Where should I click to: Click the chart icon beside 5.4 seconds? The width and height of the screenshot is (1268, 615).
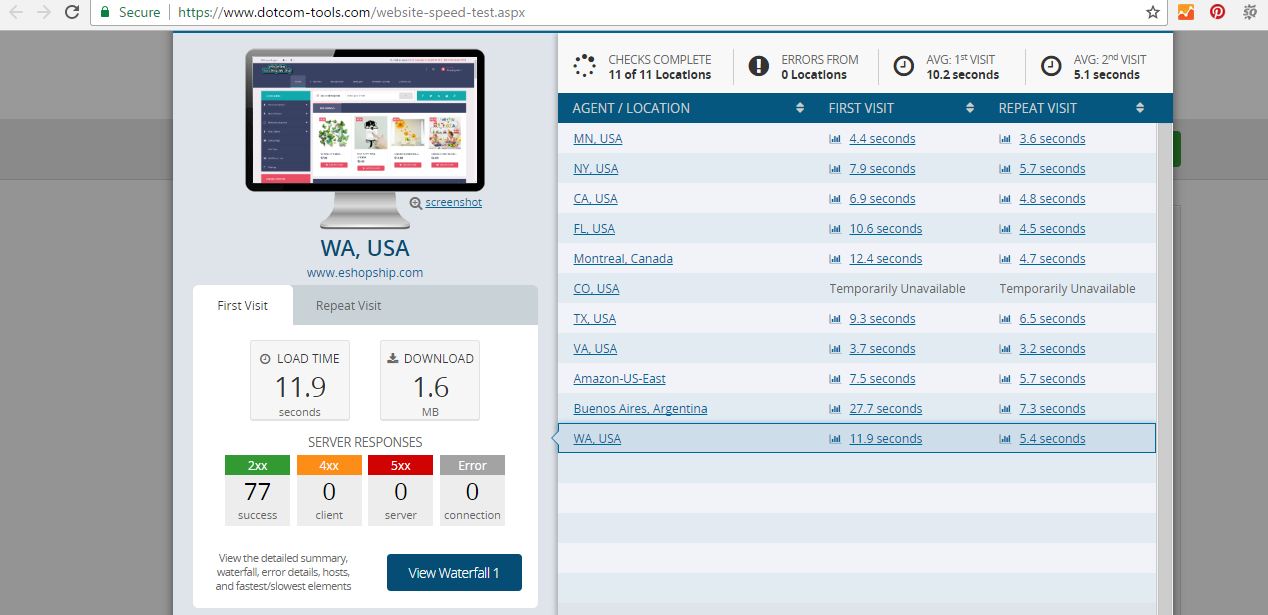pyautogui.click(x=1005, y=439)
